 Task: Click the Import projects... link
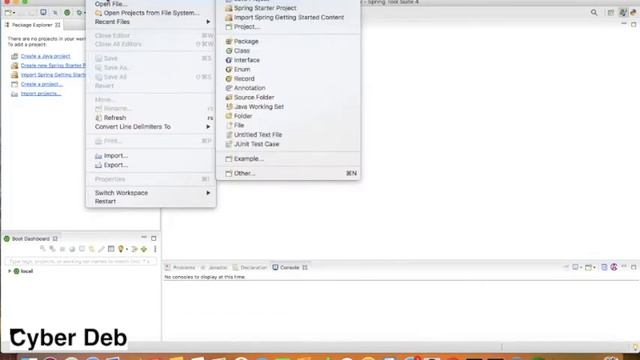point(41,93)
